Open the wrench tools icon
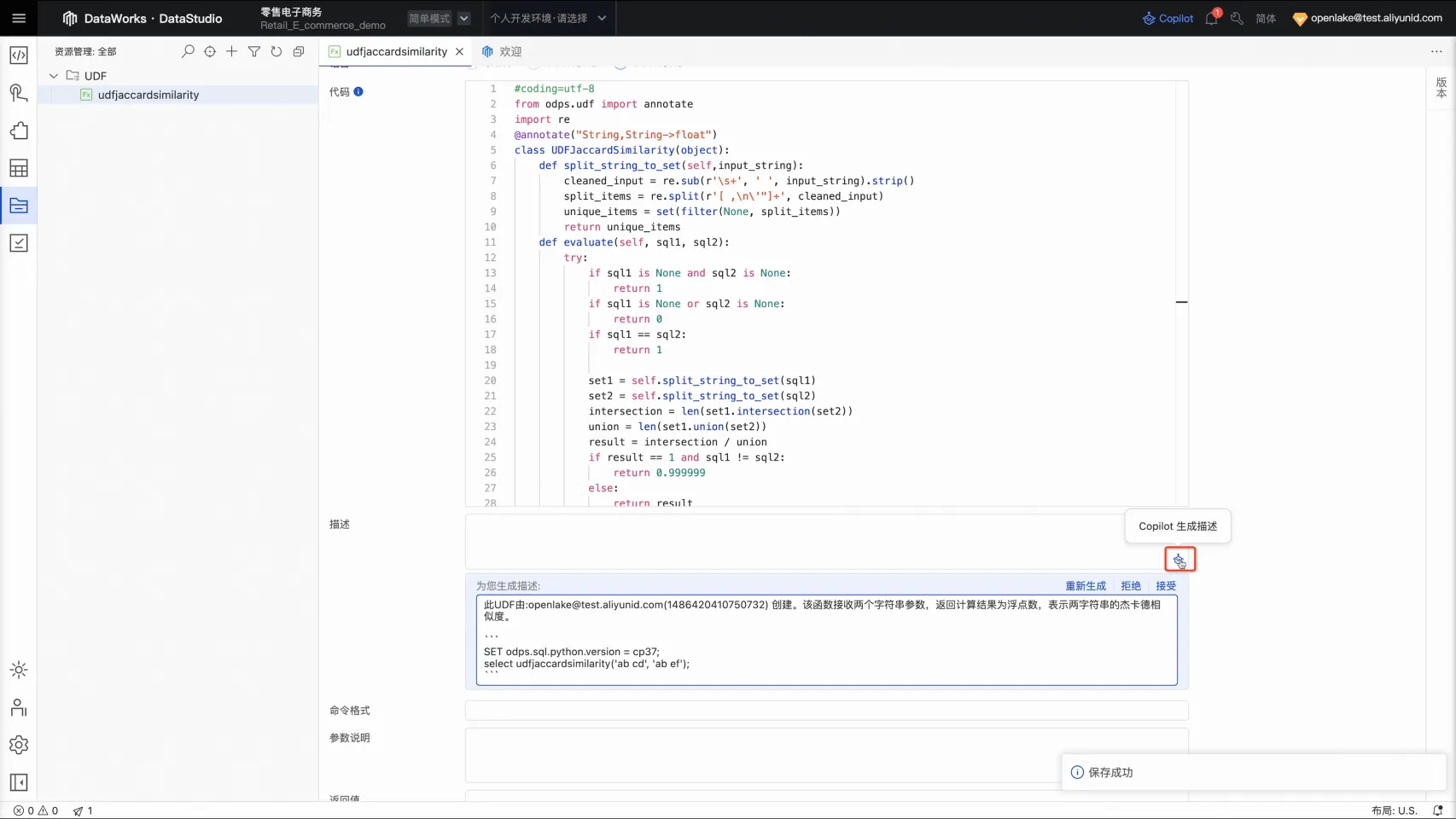Screen dimensions: 1456x819 (x=1237, y=18)
